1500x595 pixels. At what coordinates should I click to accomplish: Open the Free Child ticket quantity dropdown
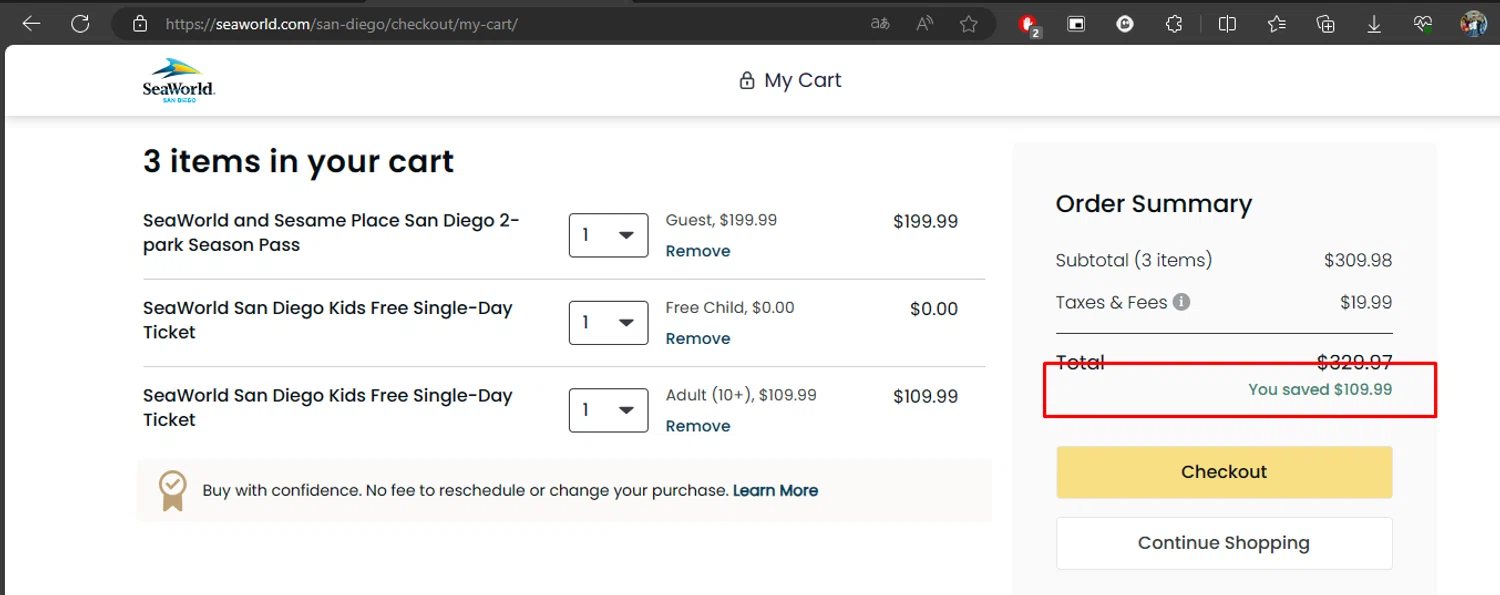608,322
